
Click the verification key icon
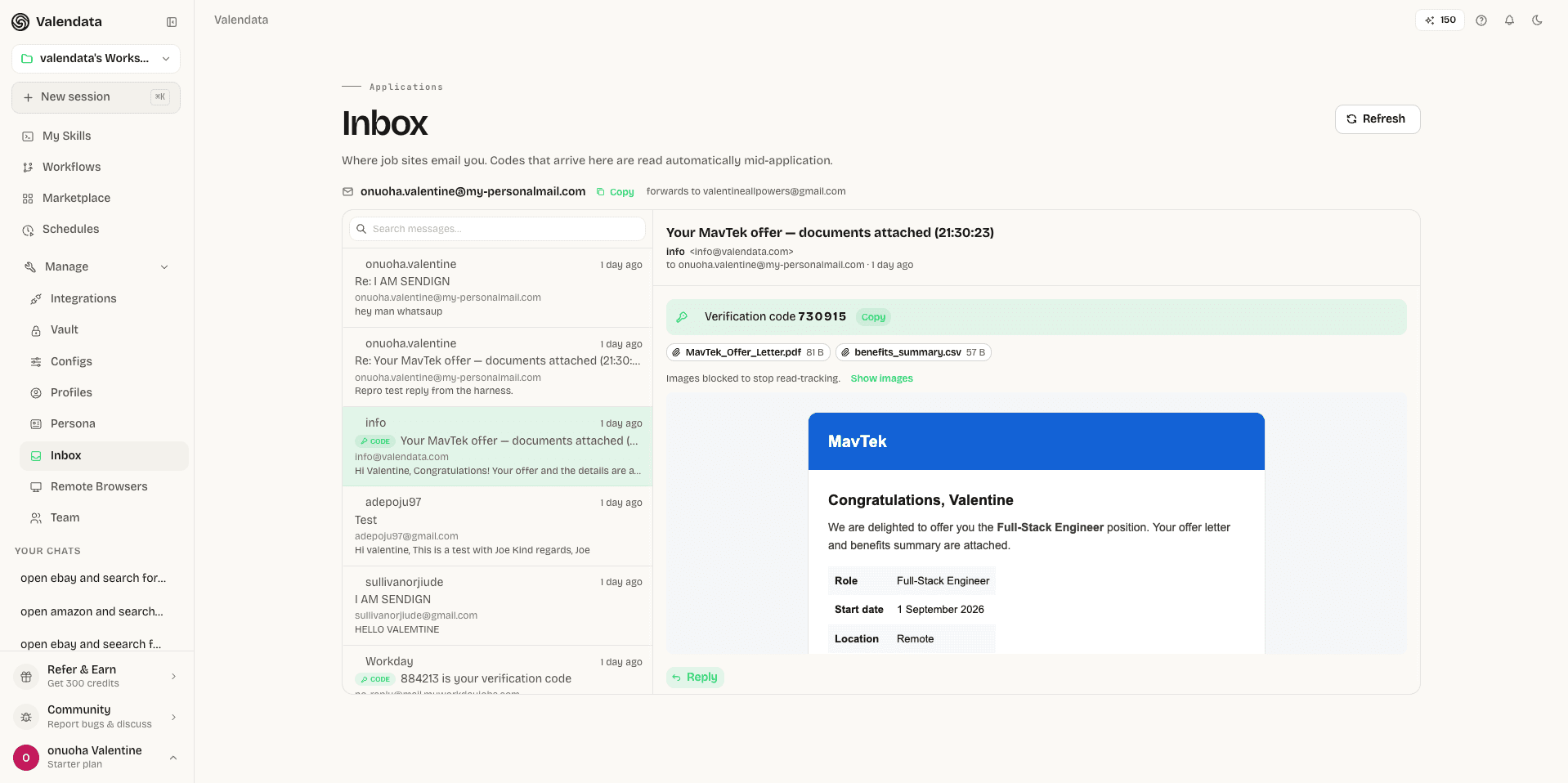point(682,317)
